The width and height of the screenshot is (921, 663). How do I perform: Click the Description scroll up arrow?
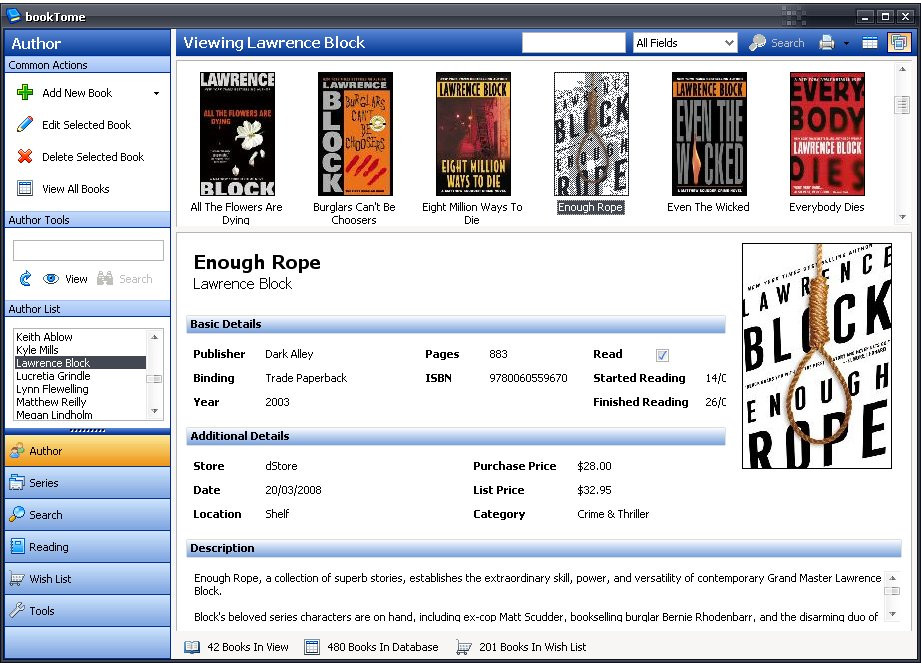pyautogui.click(x=892, y=578)
